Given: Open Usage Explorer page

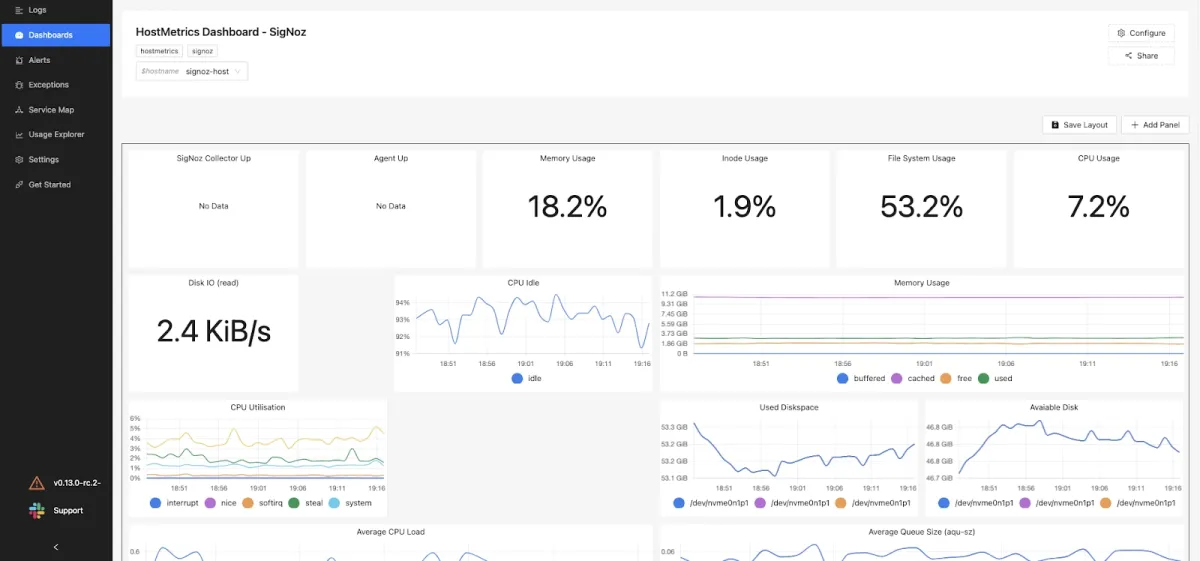Looking at the screenshot, I should click(55, 134).
